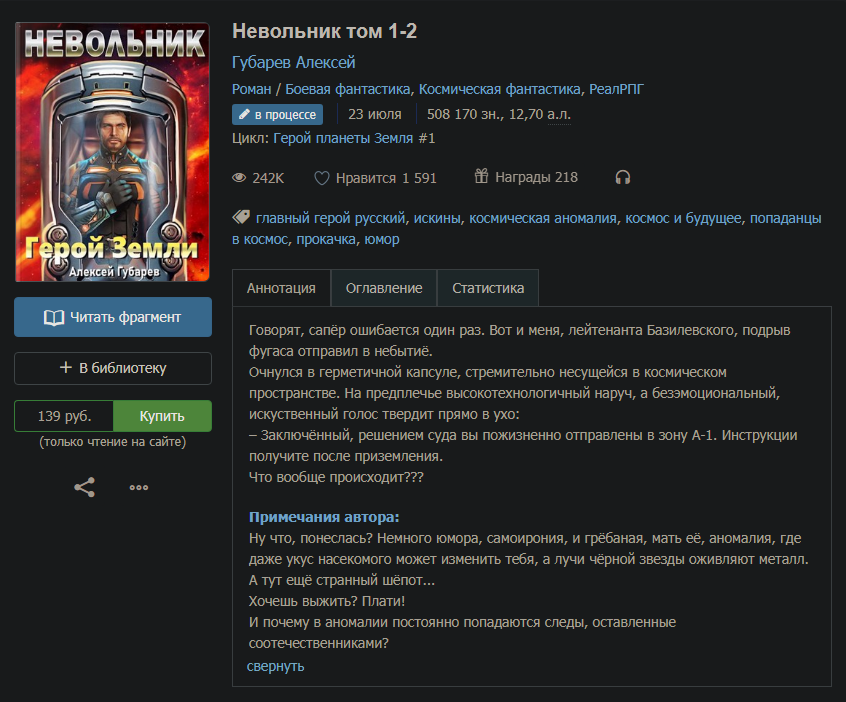This screenshot has width=846, height=702.
Task: Click the gift icon next to Награды
Action: (481, 176)
